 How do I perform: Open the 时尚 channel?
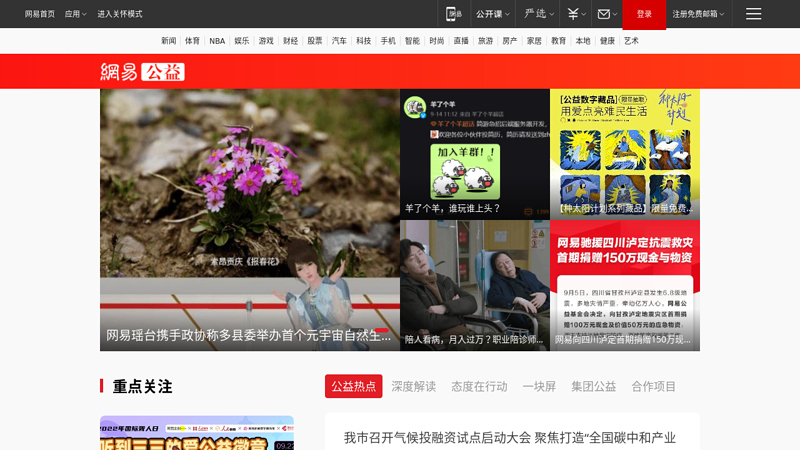[x=437, y=41]
